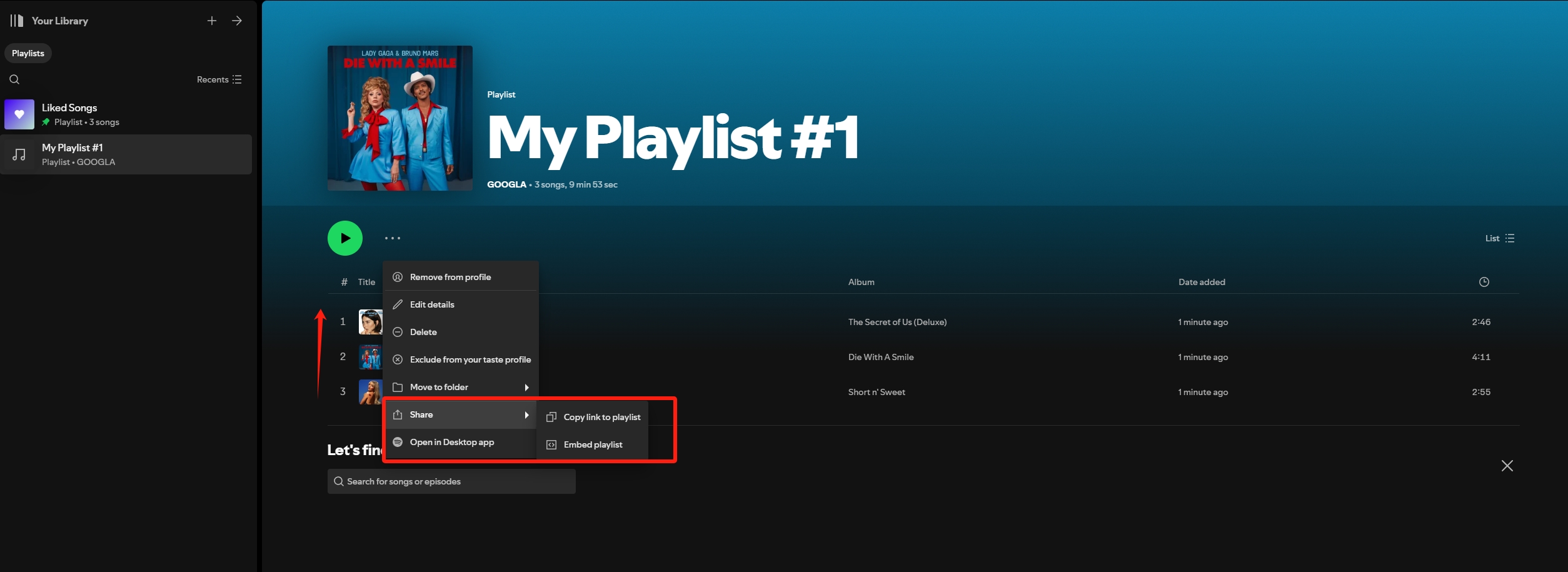This screenshot has height=572, width=1568.
Task: Click track 2 album art thumbnail
Action: pos(370,357)
